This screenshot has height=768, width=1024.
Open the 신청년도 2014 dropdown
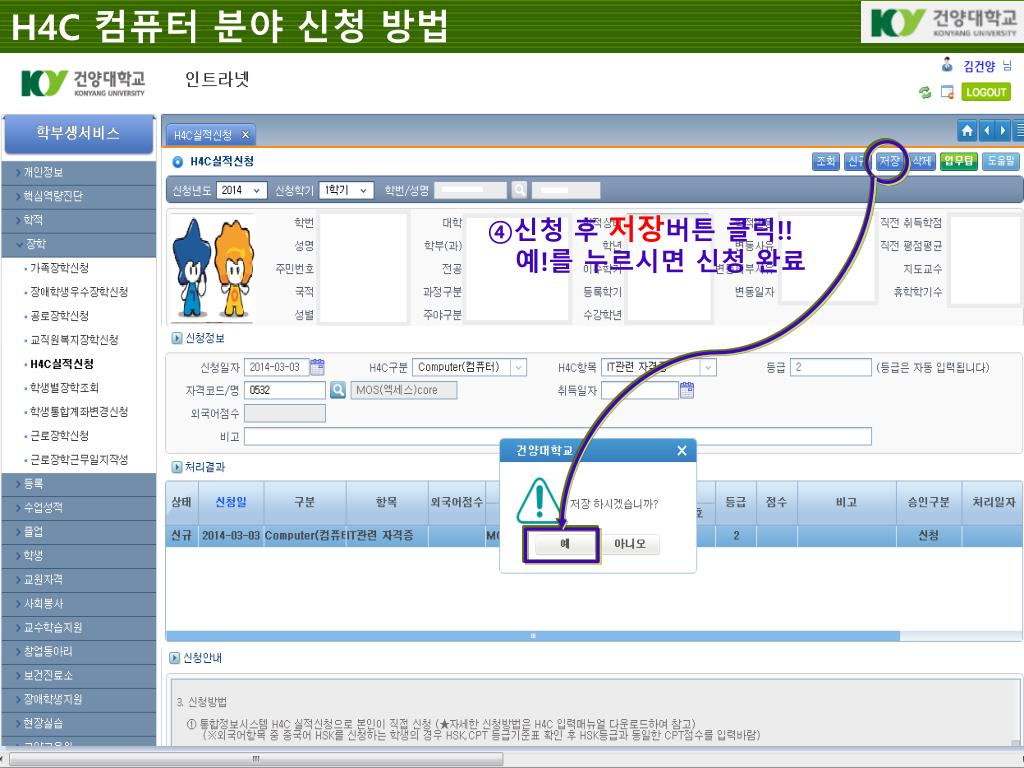(242, 190)
